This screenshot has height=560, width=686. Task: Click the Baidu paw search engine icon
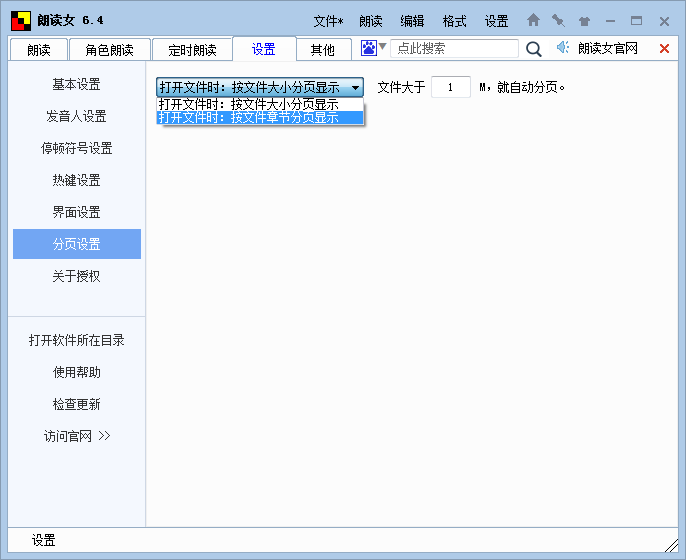(368, 48)
